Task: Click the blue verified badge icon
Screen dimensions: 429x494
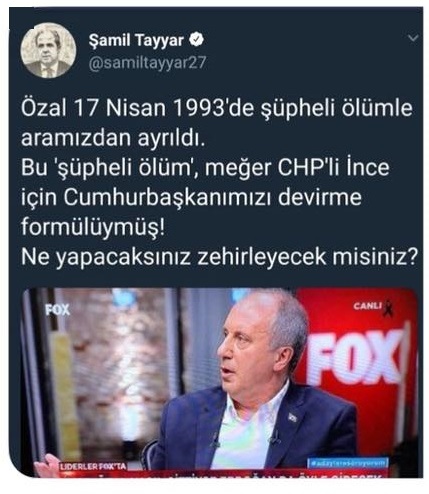Action: [x=197, y=40]
